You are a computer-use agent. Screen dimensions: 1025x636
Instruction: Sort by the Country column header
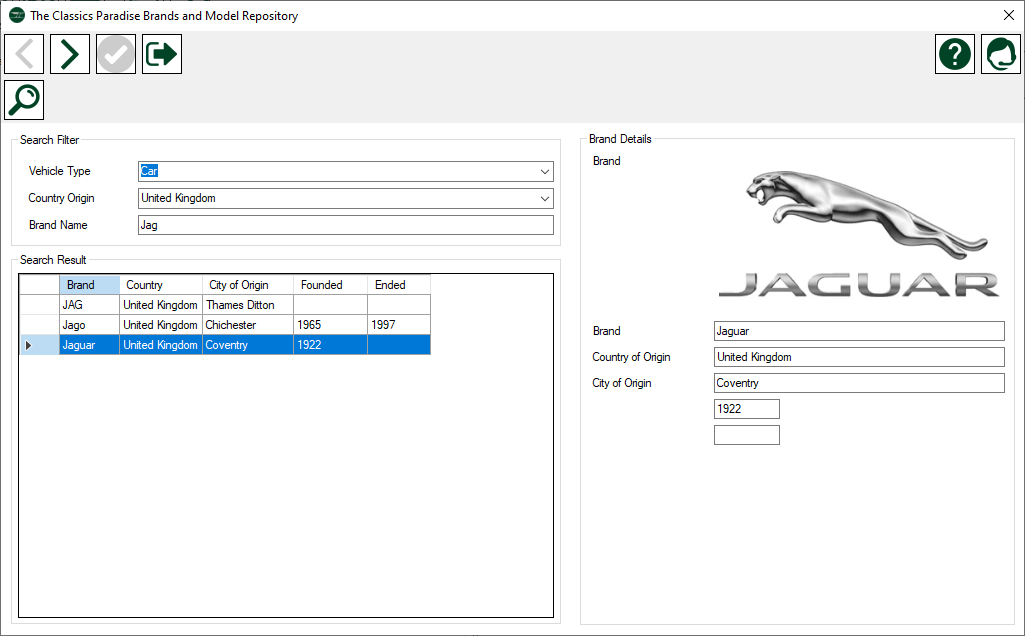click(161, 285)
